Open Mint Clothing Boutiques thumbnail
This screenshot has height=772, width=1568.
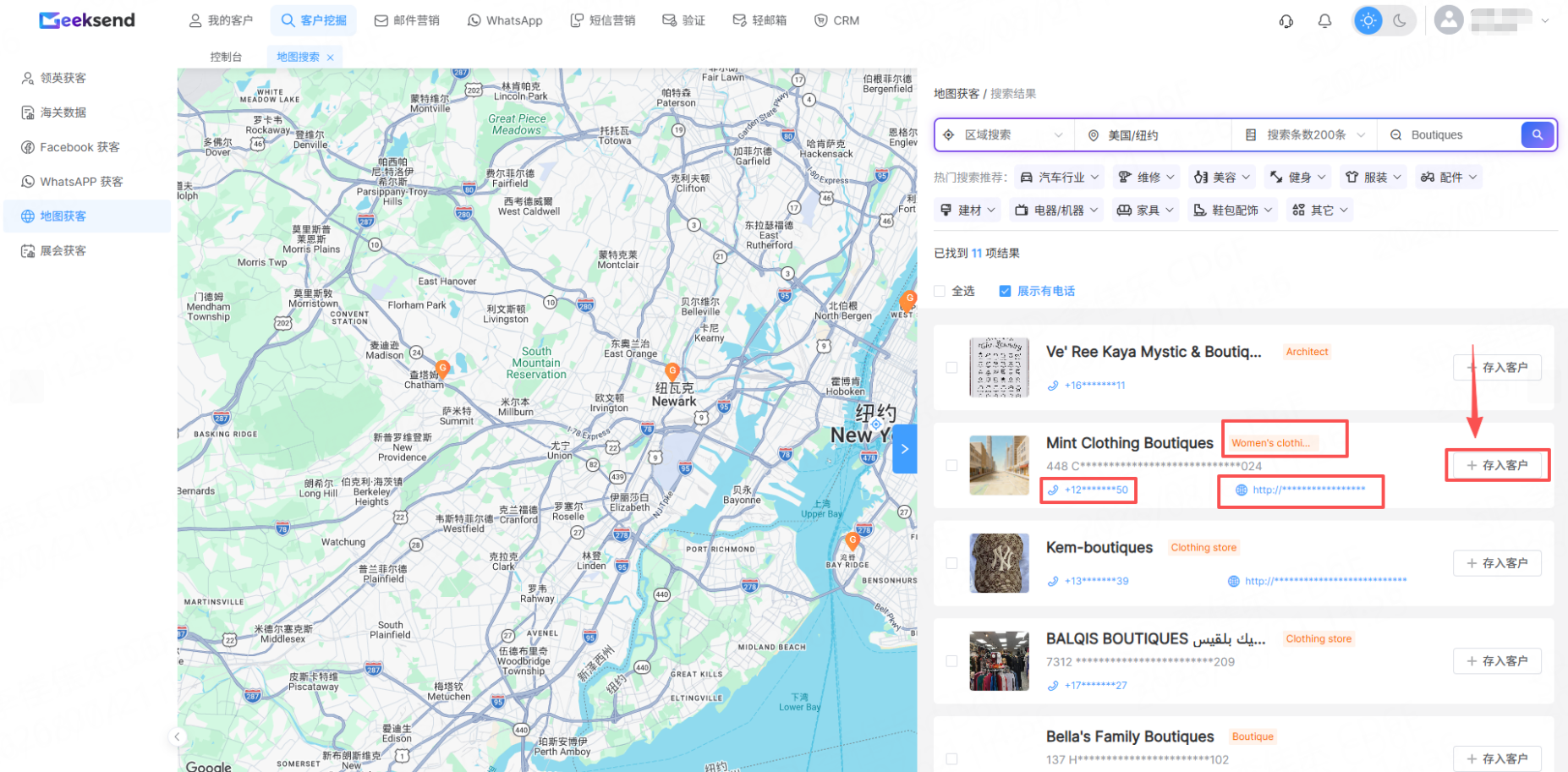tap(1000, 466)
